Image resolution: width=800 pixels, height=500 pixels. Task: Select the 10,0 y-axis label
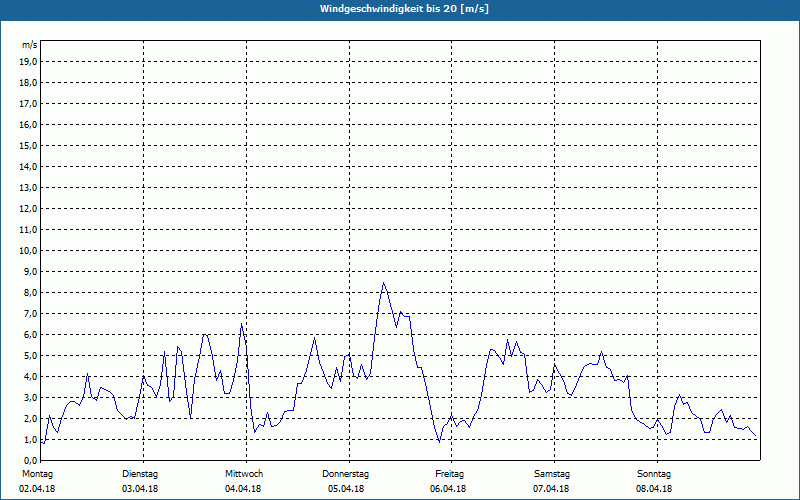29,251
